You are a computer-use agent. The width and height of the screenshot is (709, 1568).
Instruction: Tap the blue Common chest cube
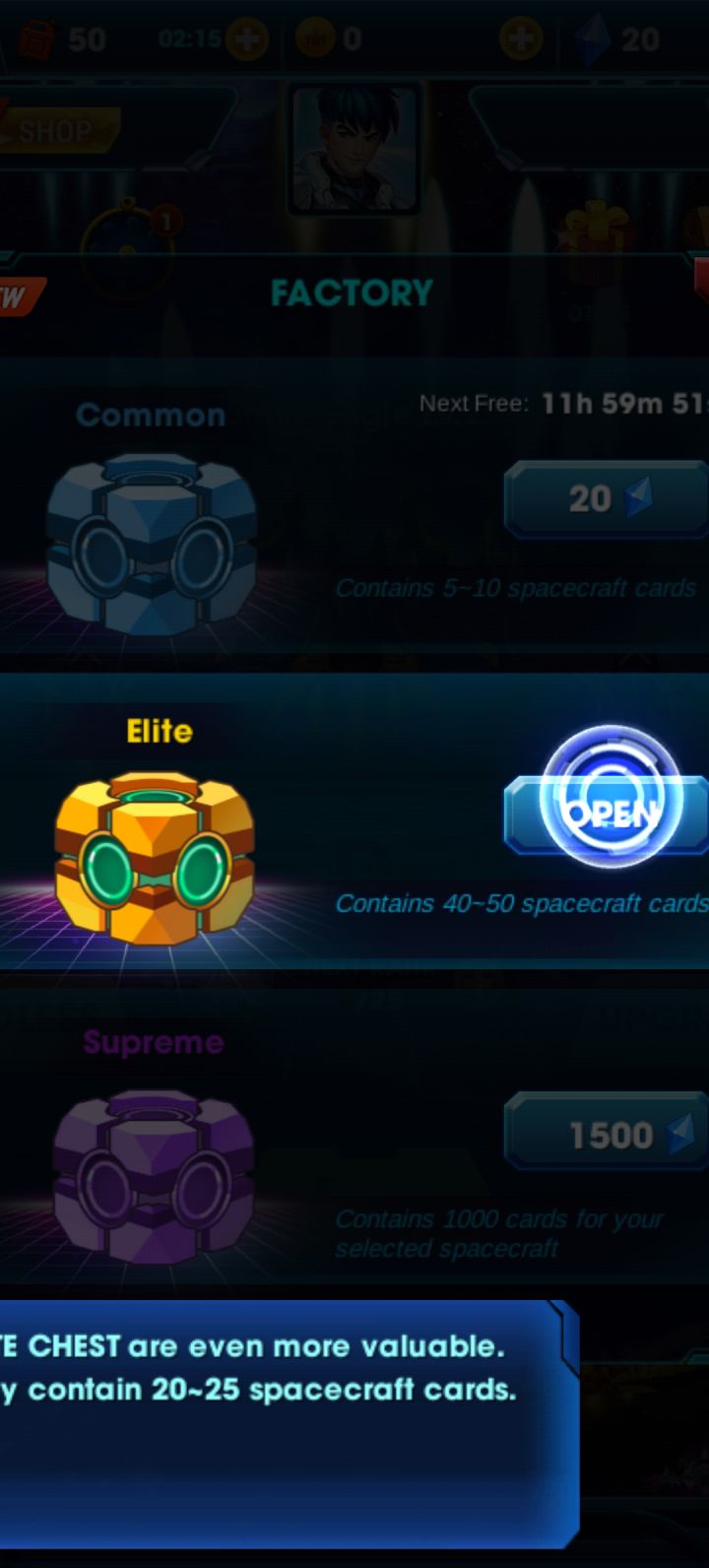(x=151, y=542)
